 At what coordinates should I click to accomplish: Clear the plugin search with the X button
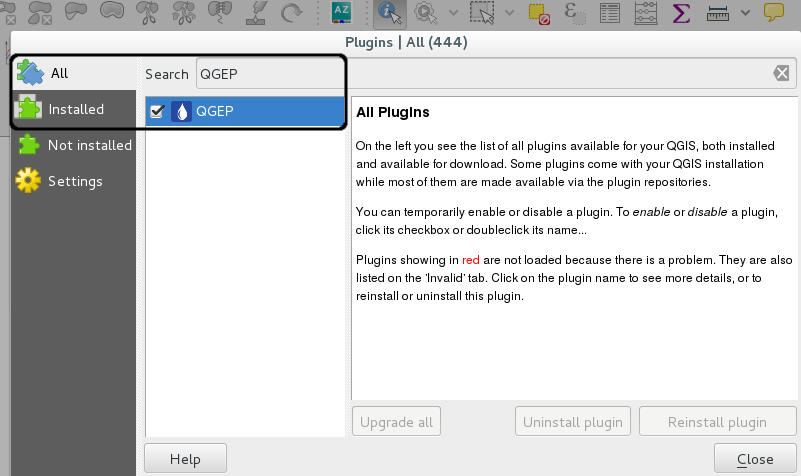(x=781, y=73)
